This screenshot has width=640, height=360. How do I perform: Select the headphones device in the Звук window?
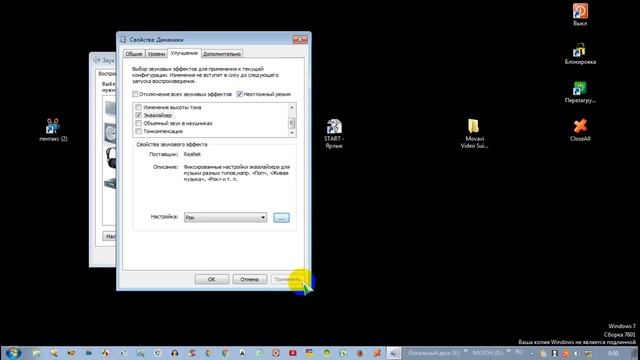click(x=110, y=158)
